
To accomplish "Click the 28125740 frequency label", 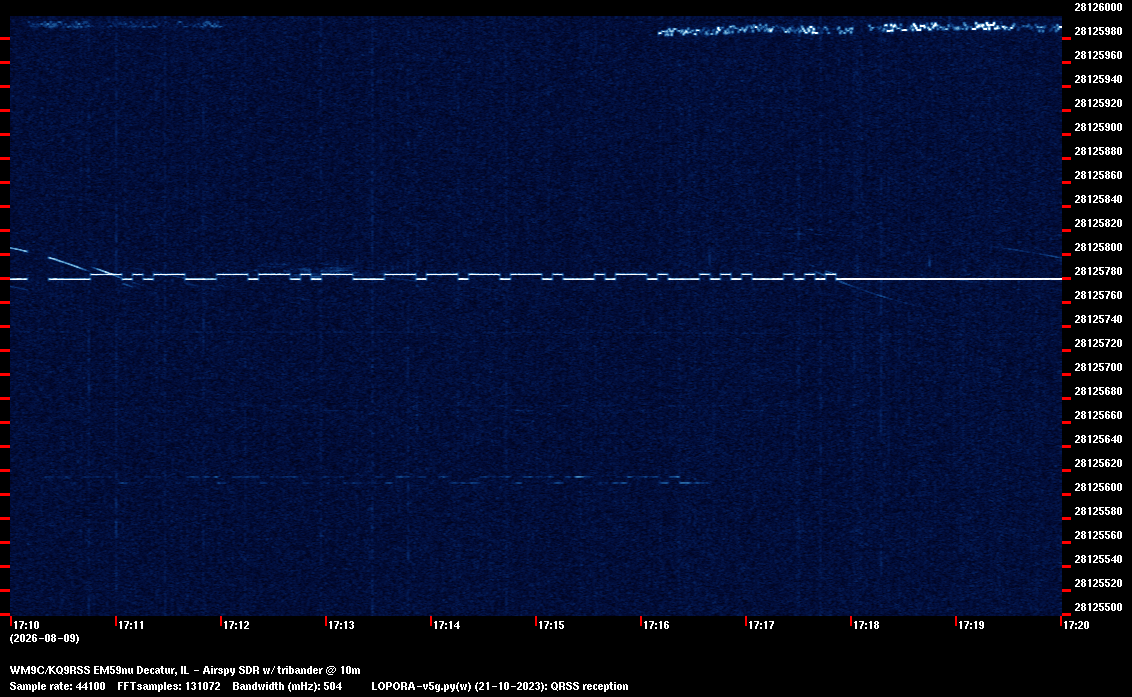I will click(x=1098, y=319).
